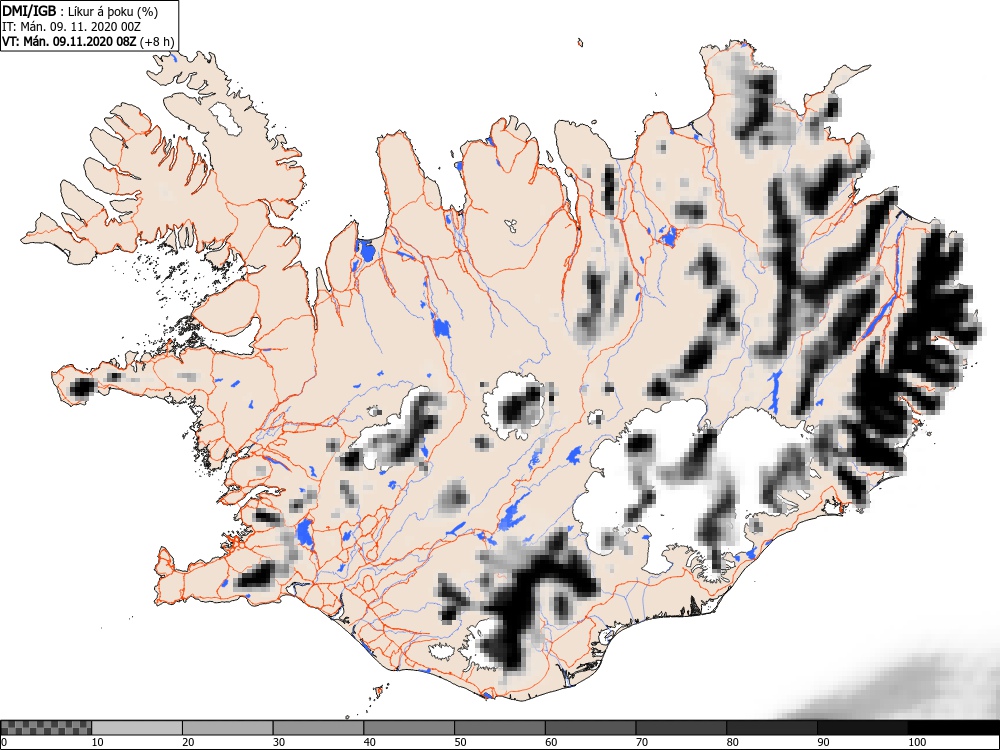The image size is (1000, 750).
Task: Click the legend label '40'
Action: [x=370, y=742]
